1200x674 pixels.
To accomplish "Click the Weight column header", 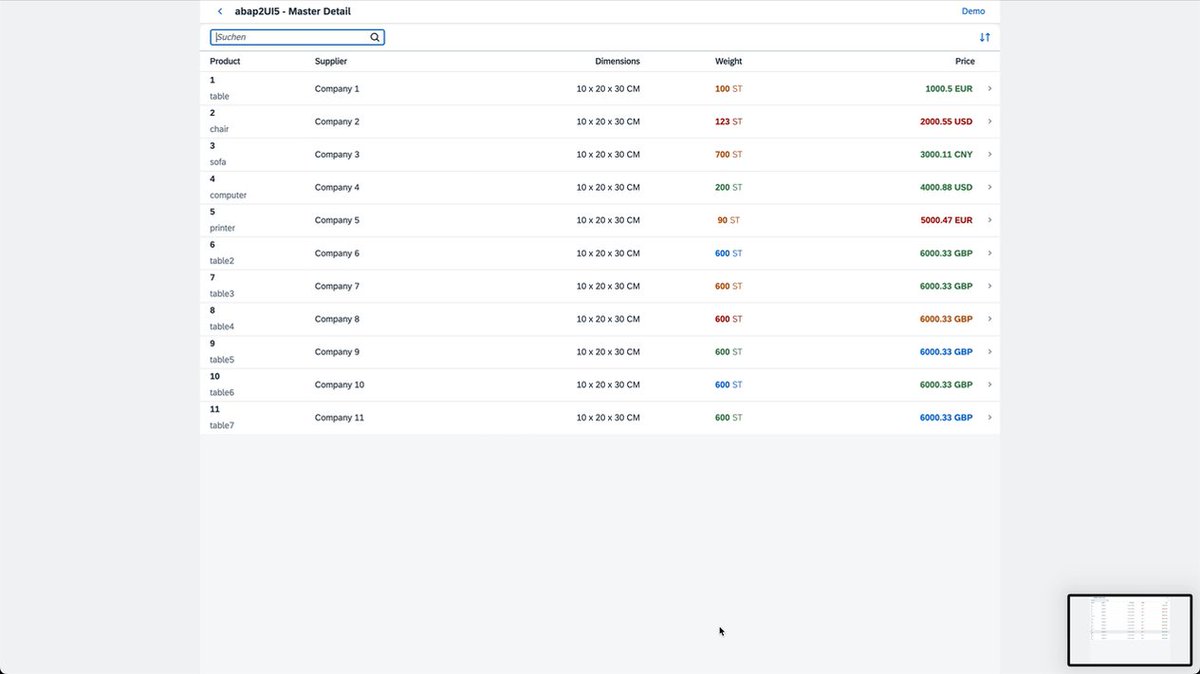I will coord(728,61).
